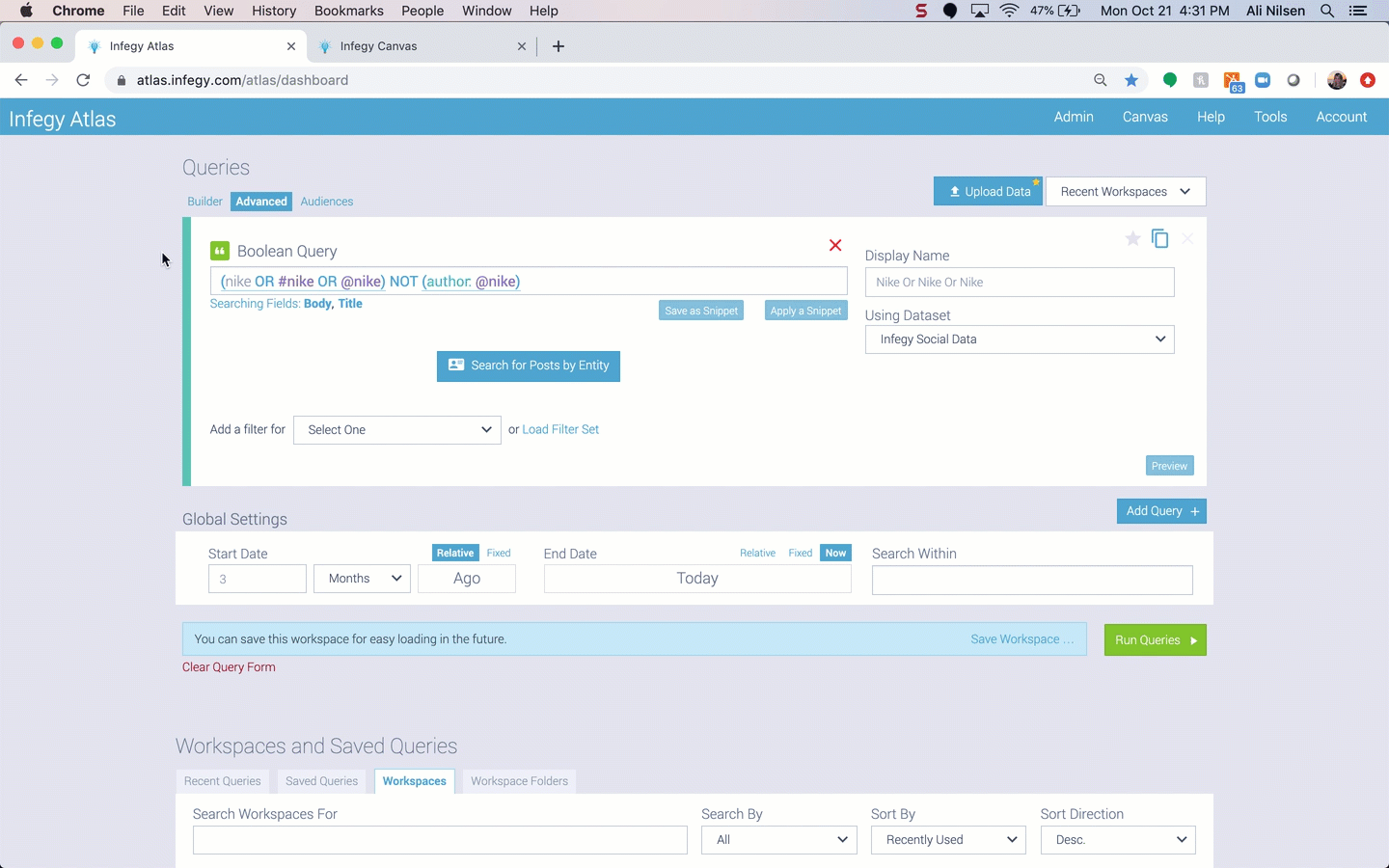Click the red X to remove Boolean Query
Image resolution: width=1389 pixels, height=868 pixels.
click(835, 246)
